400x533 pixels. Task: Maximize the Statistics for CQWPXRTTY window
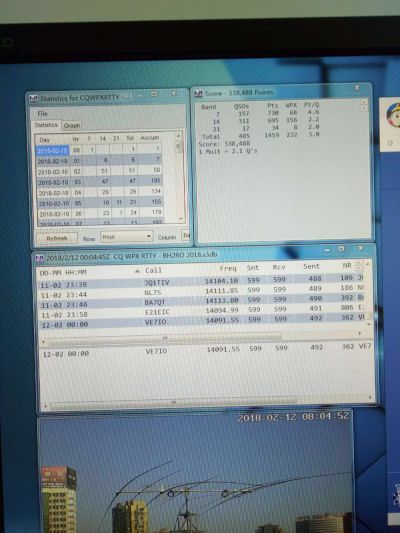(154, 94)
